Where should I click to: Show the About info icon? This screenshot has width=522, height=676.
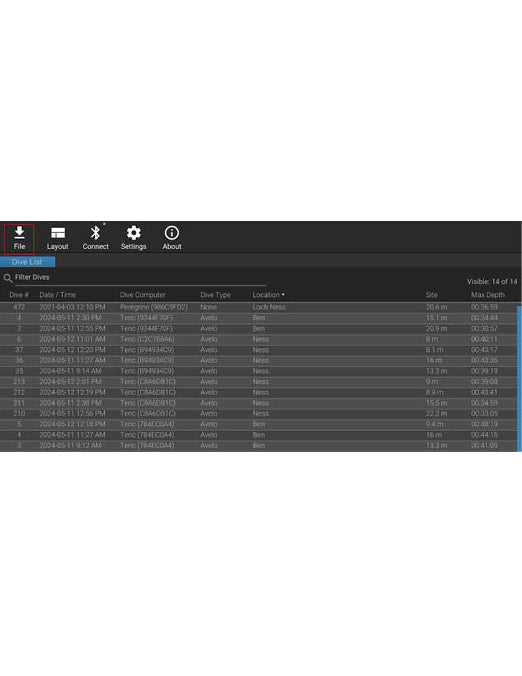(x=172, y=233)
